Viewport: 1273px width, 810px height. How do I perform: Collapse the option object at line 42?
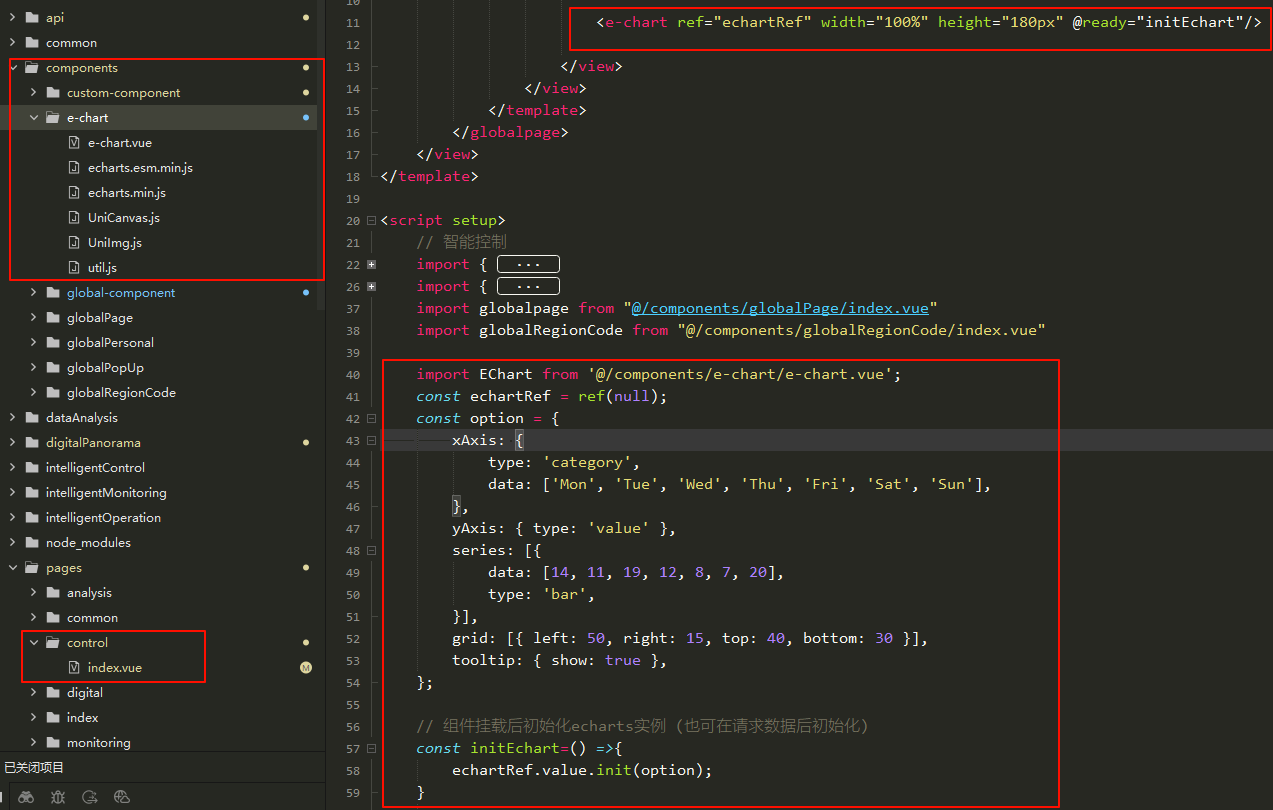pos(372,419)
